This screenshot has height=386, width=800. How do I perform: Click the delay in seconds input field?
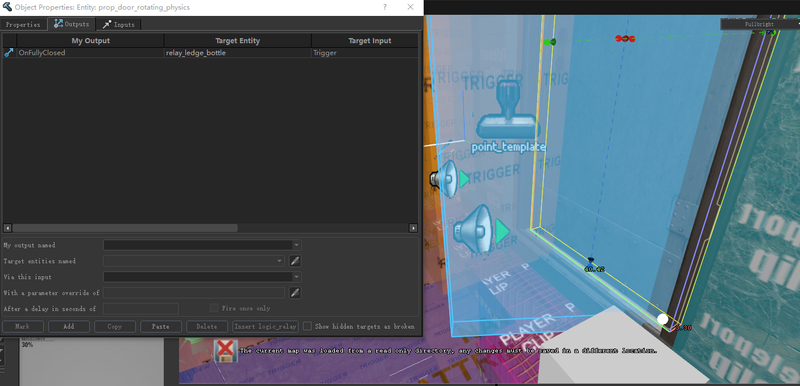[x=141, y=308]
